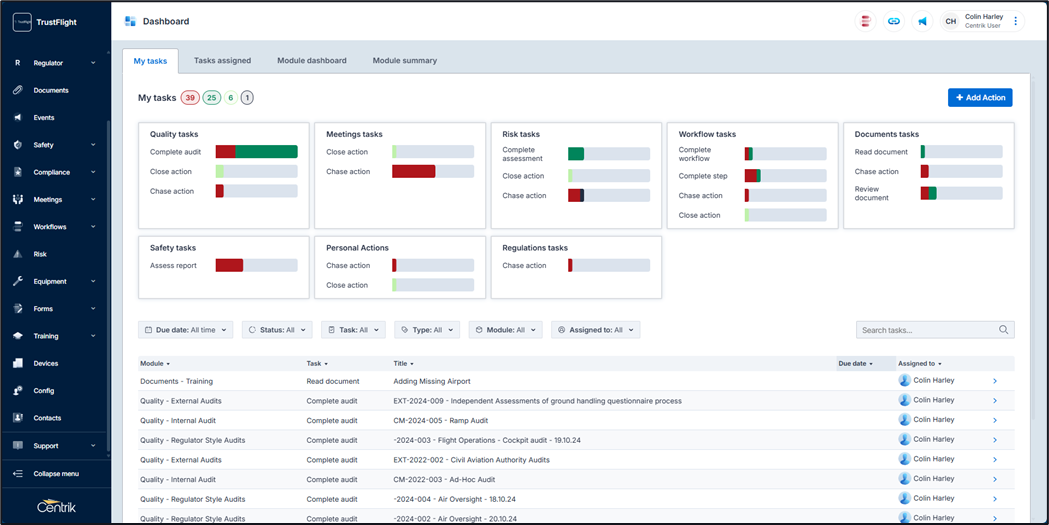Open the Due date filter dropdown

[186, 330]
